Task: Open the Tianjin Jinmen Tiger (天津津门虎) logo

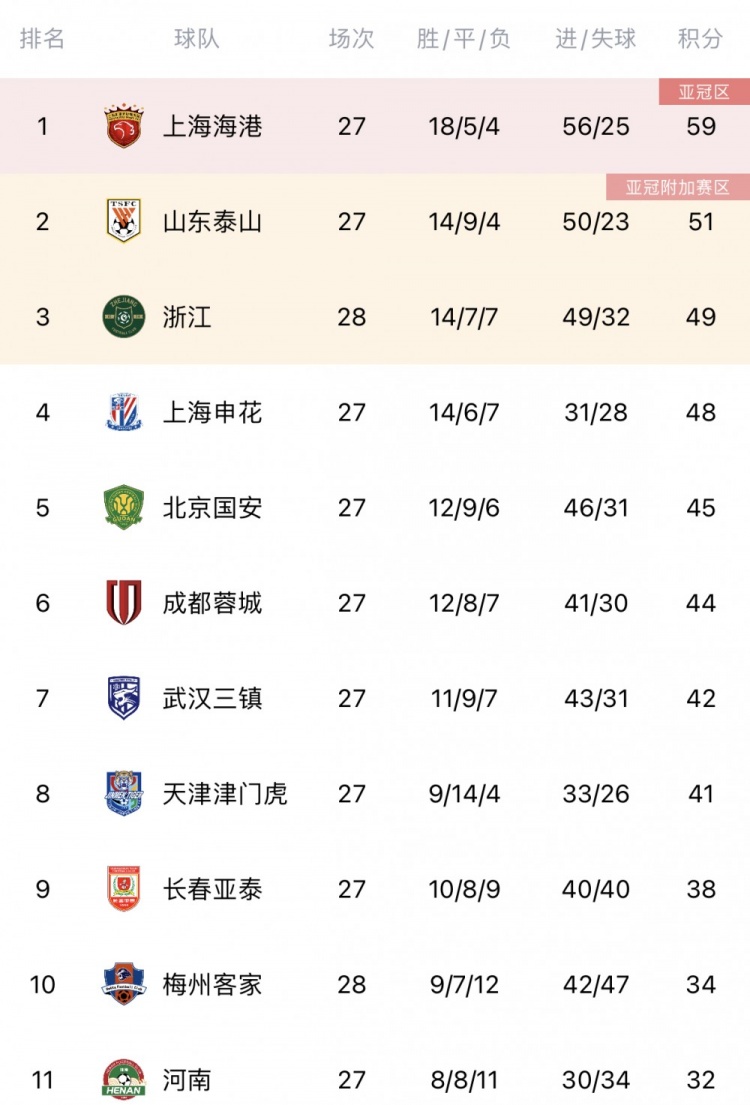Action: click(124, 794)
